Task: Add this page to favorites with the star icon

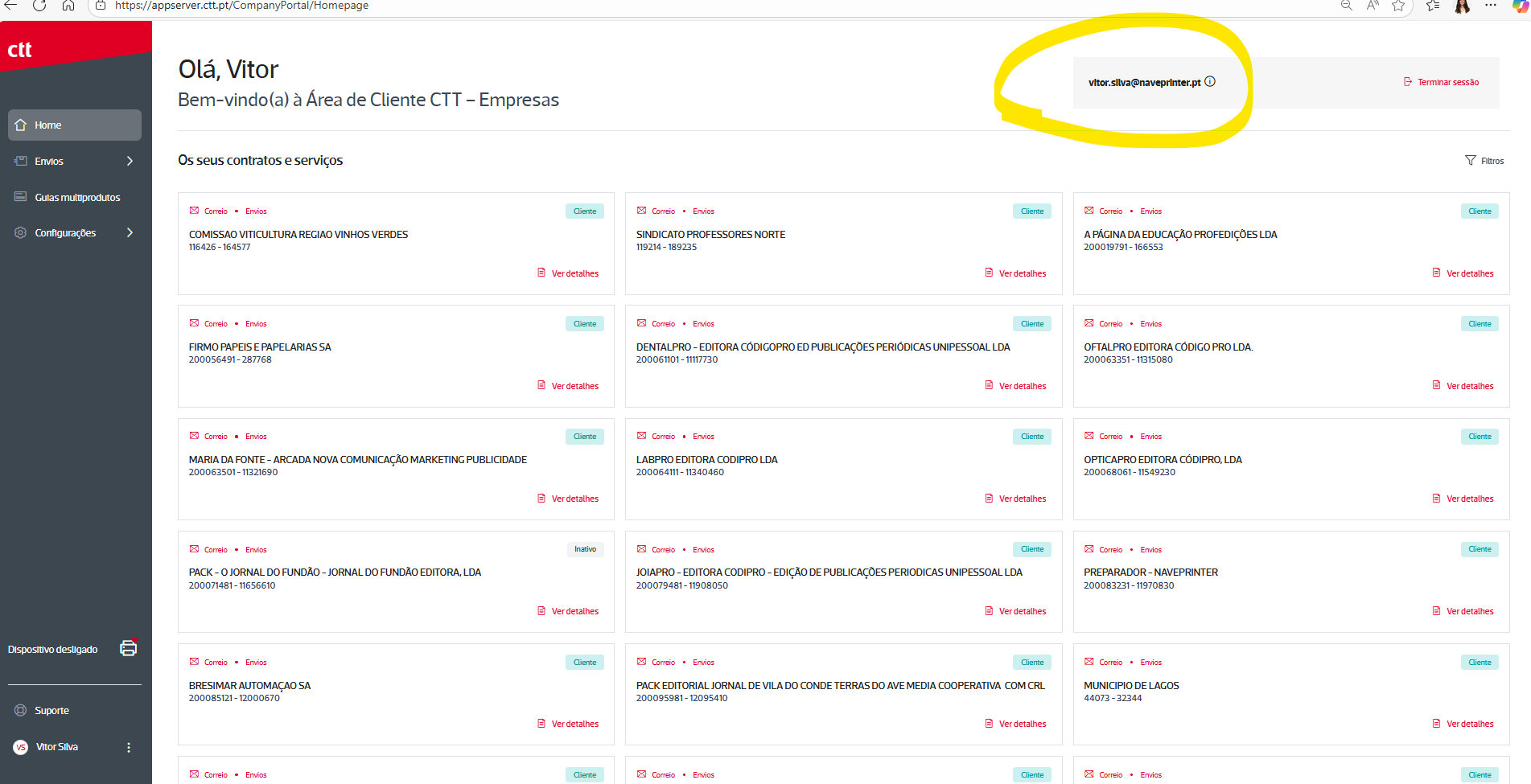Action: [x=1398, y=5]
